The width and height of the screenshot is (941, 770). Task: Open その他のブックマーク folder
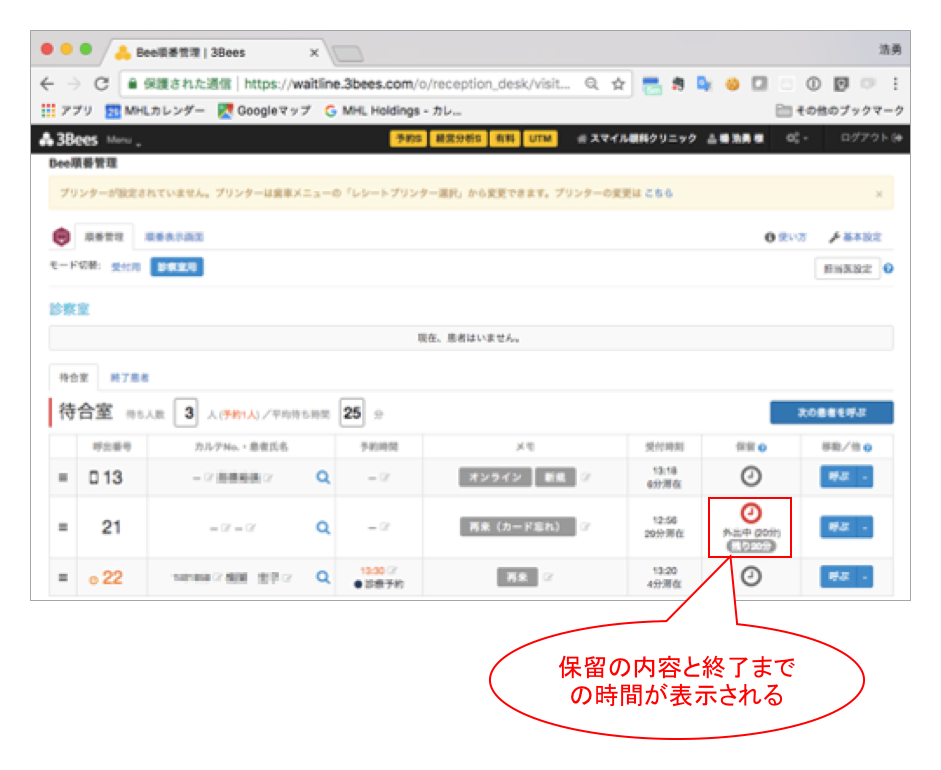pos(840,110)
